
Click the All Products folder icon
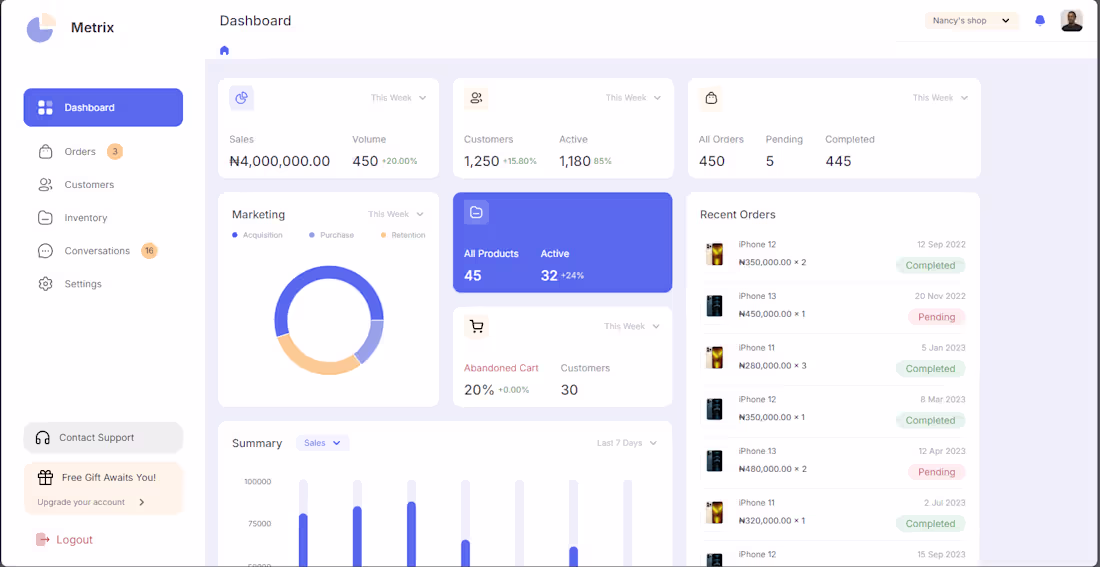(x=476, y=212)
